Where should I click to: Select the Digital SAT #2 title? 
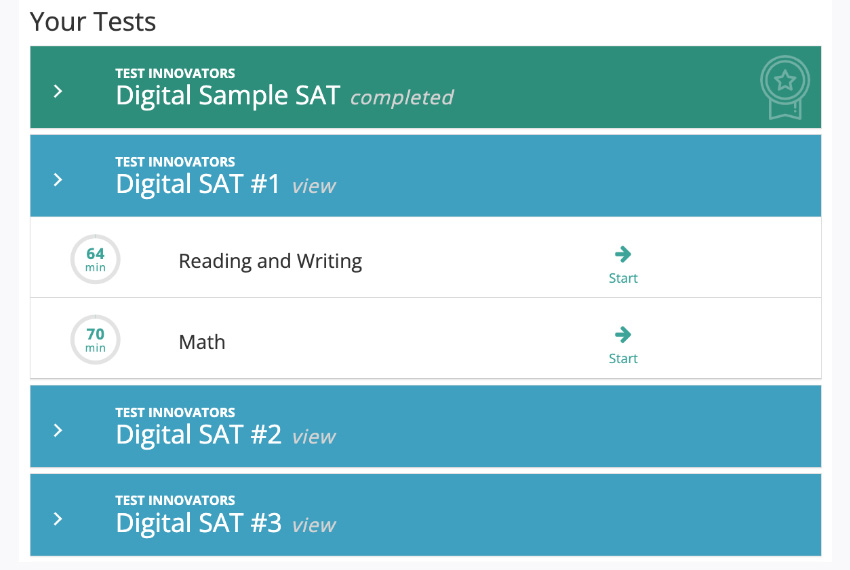pyautogui.click(x=198, y=434)
